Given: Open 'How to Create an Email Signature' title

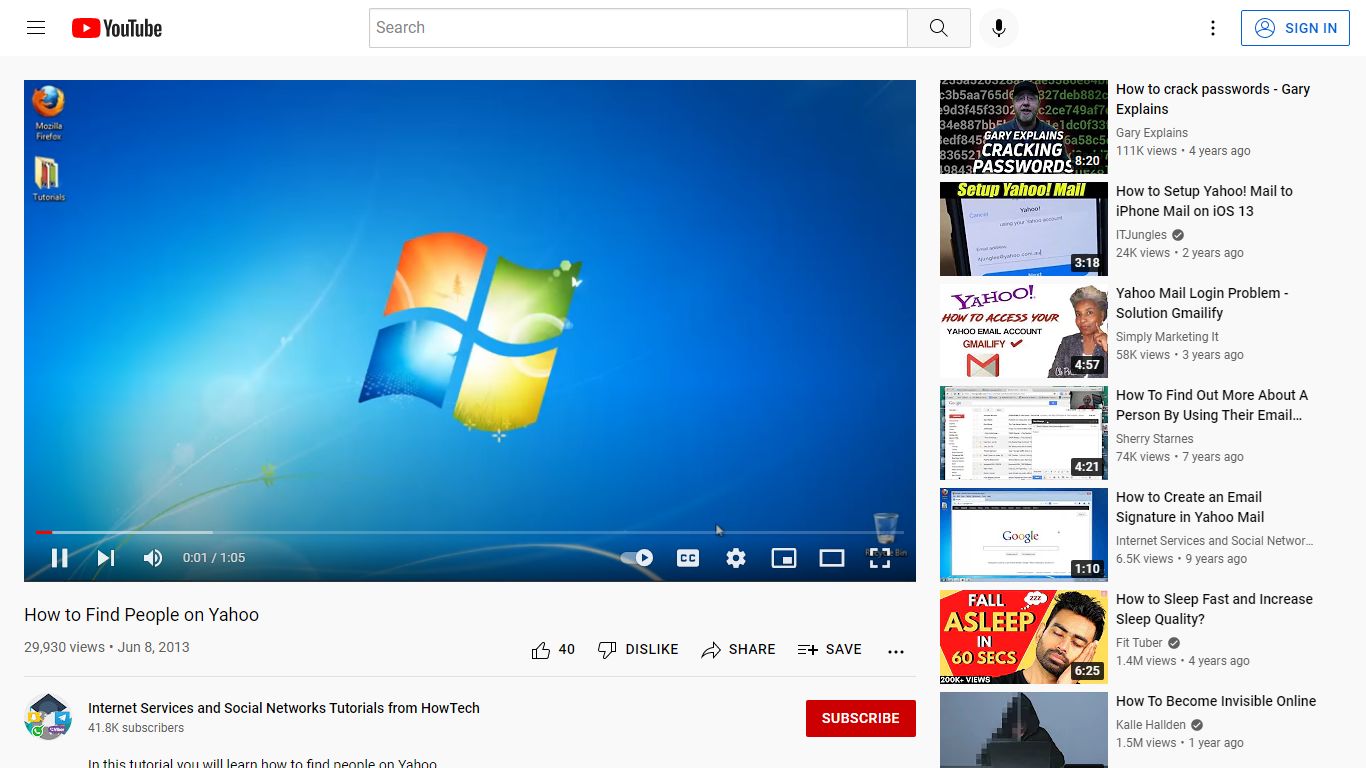Looking at the screenshot, I should click(1190, 507).
